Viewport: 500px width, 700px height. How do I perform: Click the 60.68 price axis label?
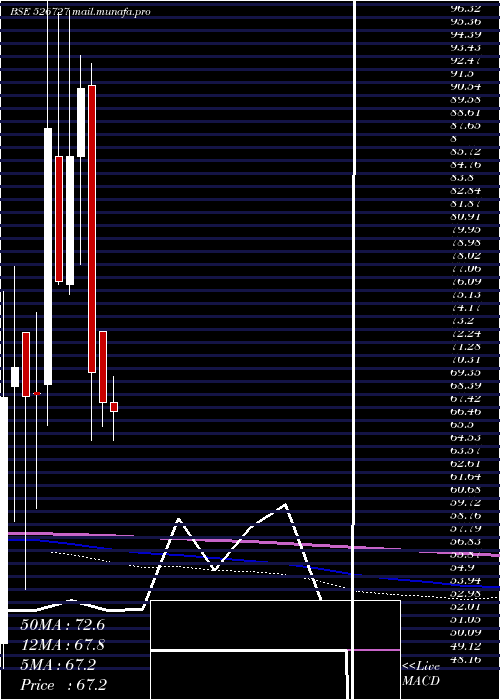465,490
